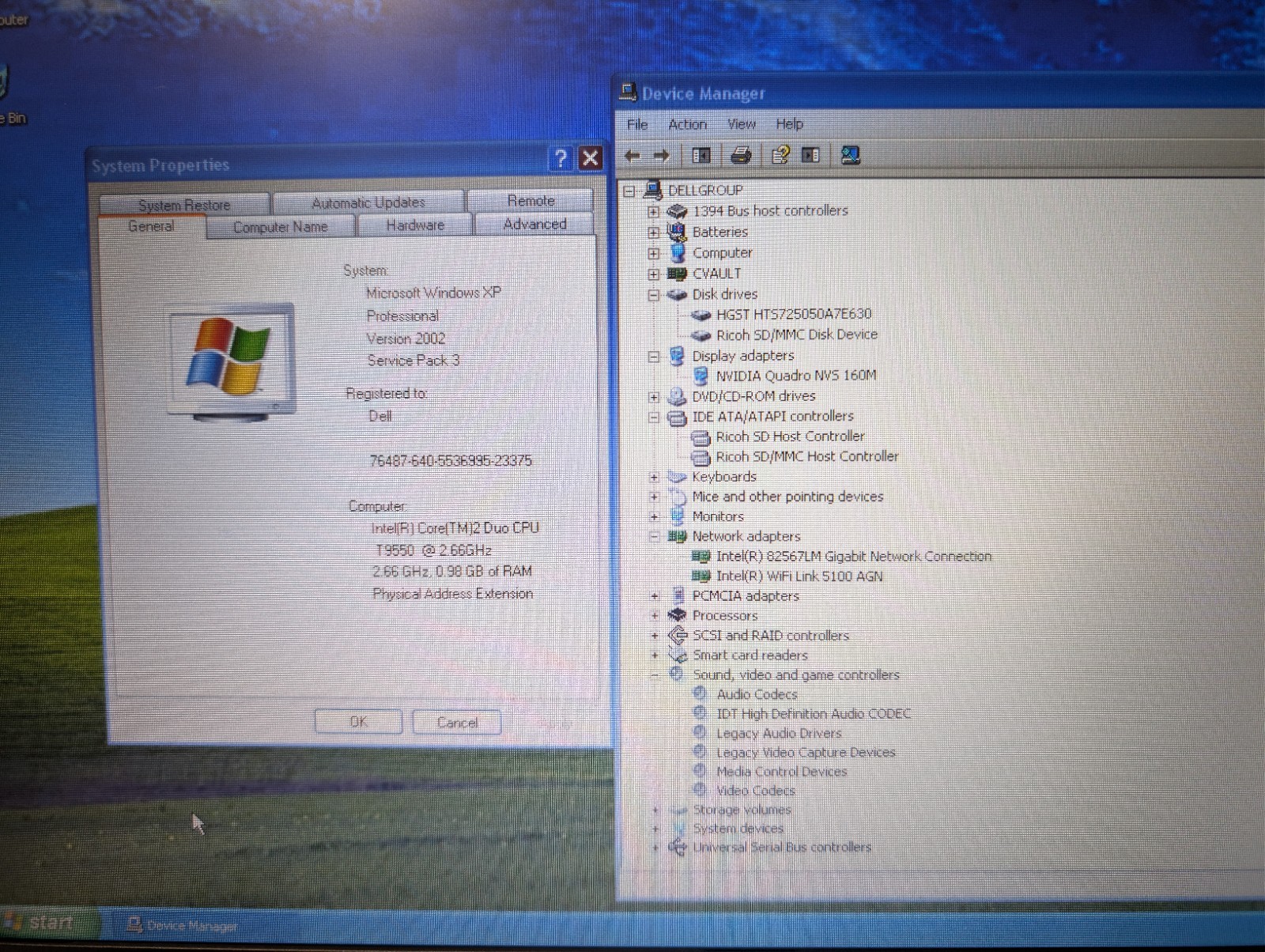
Task: Select the Monitors category icon
Action: [x=677, y=516]
